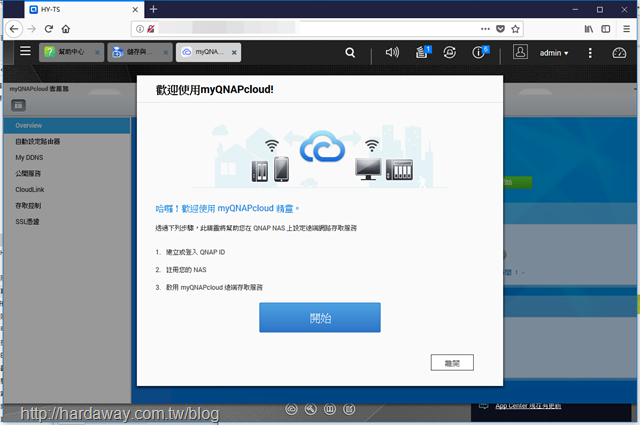Toggle the sidebar panel view icon
This screenshot has width=640, height=425.
(x=18, y=105)
